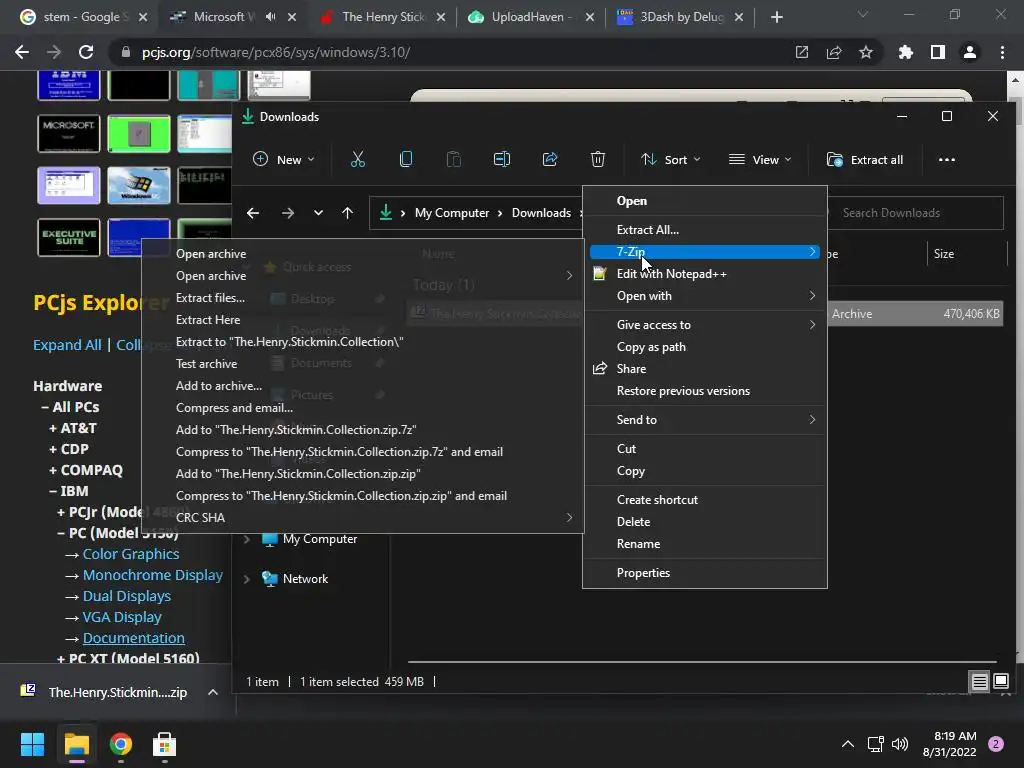Click the Extract all toolbar button
This screenshot has height=768, width=1024.
point(865,159)
